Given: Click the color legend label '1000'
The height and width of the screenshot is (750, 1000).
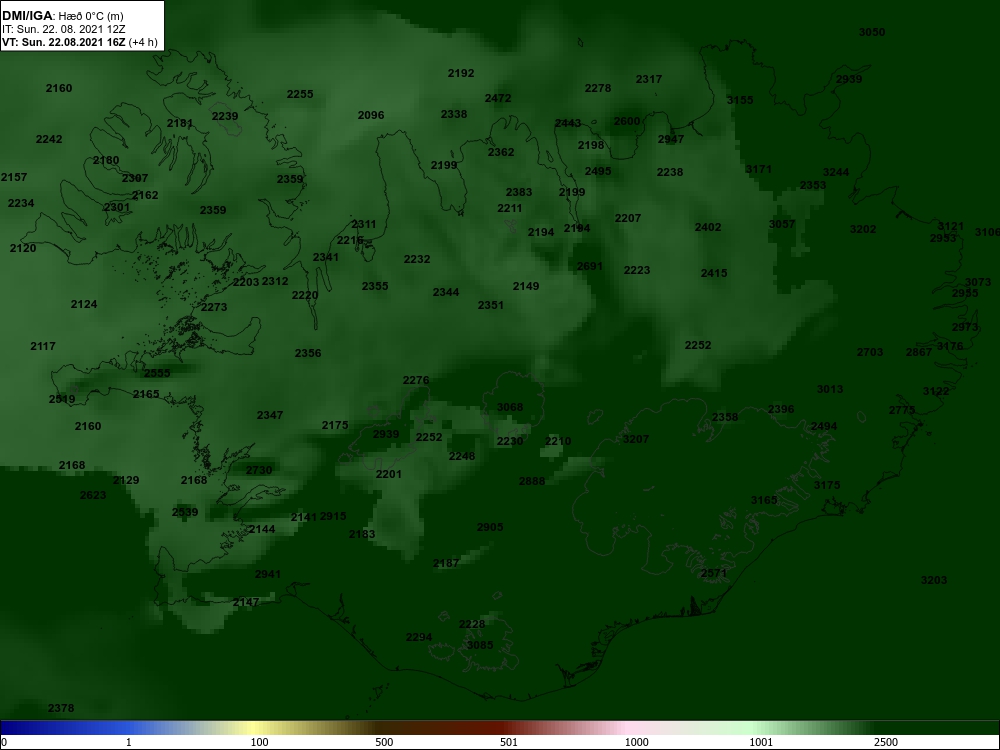Looking at the screenshot, I should pyautogui.click(x=636, y=742).
